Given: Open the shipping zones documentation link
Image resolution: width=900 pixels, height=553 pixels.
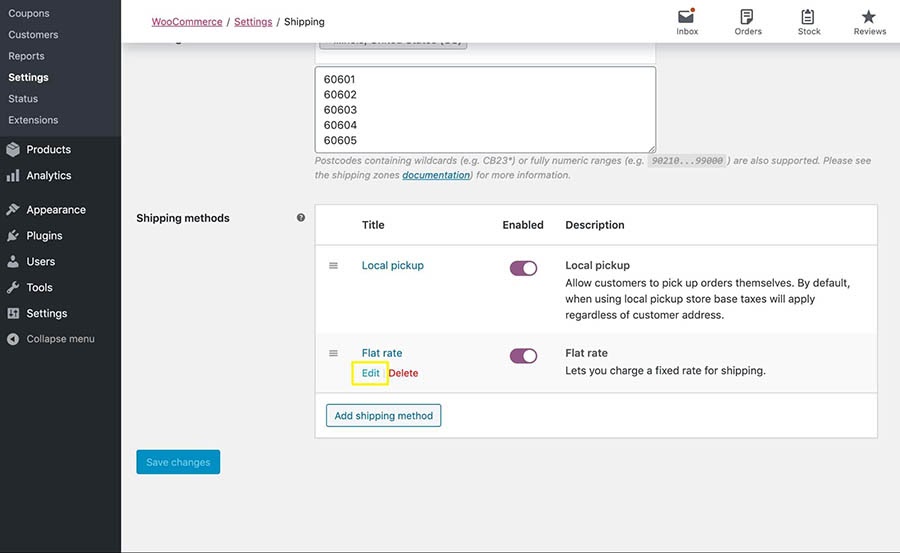Looking at the screenshot, I should click(436, 175).
